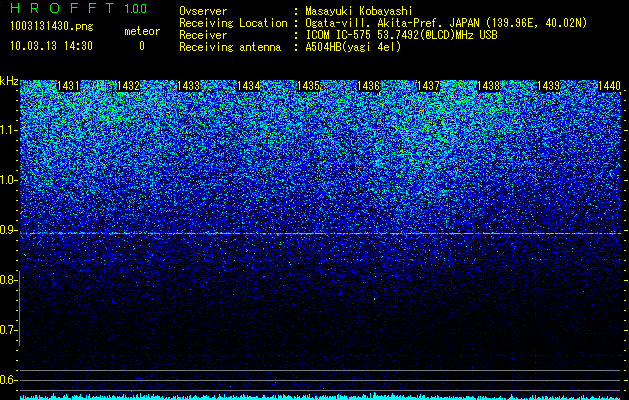Click the A504HB(yagi 4el) antenna text
This screenshot has height=400, width=629.
coord(353,47)
